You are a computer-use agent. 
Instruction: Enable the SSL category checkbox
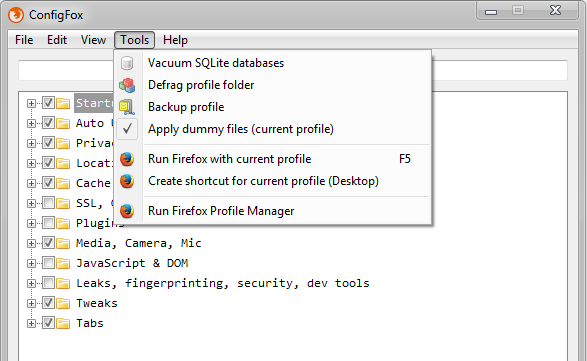[x=48, y=203]
